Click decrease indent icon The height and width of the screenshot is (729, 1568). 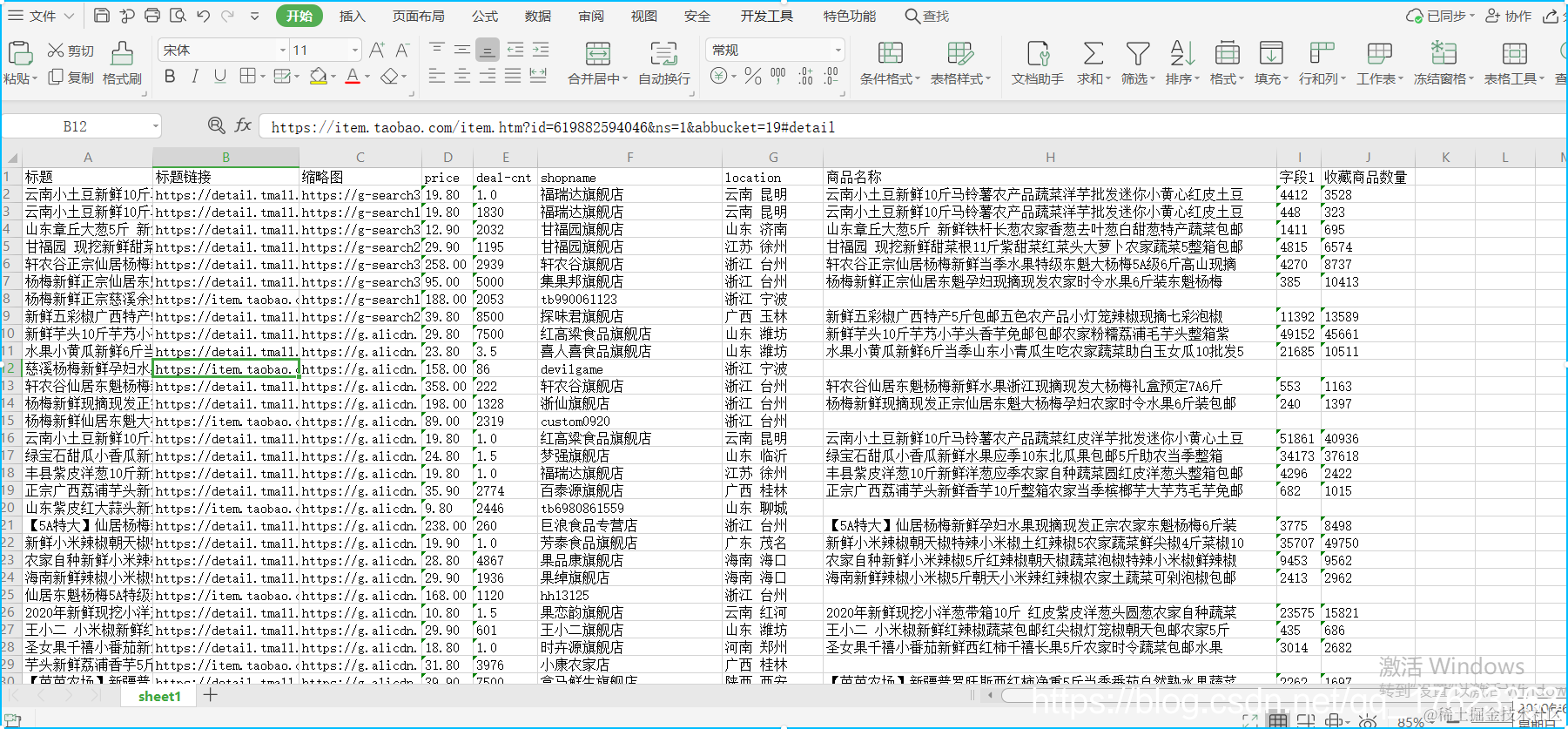[x=515, y=50]
